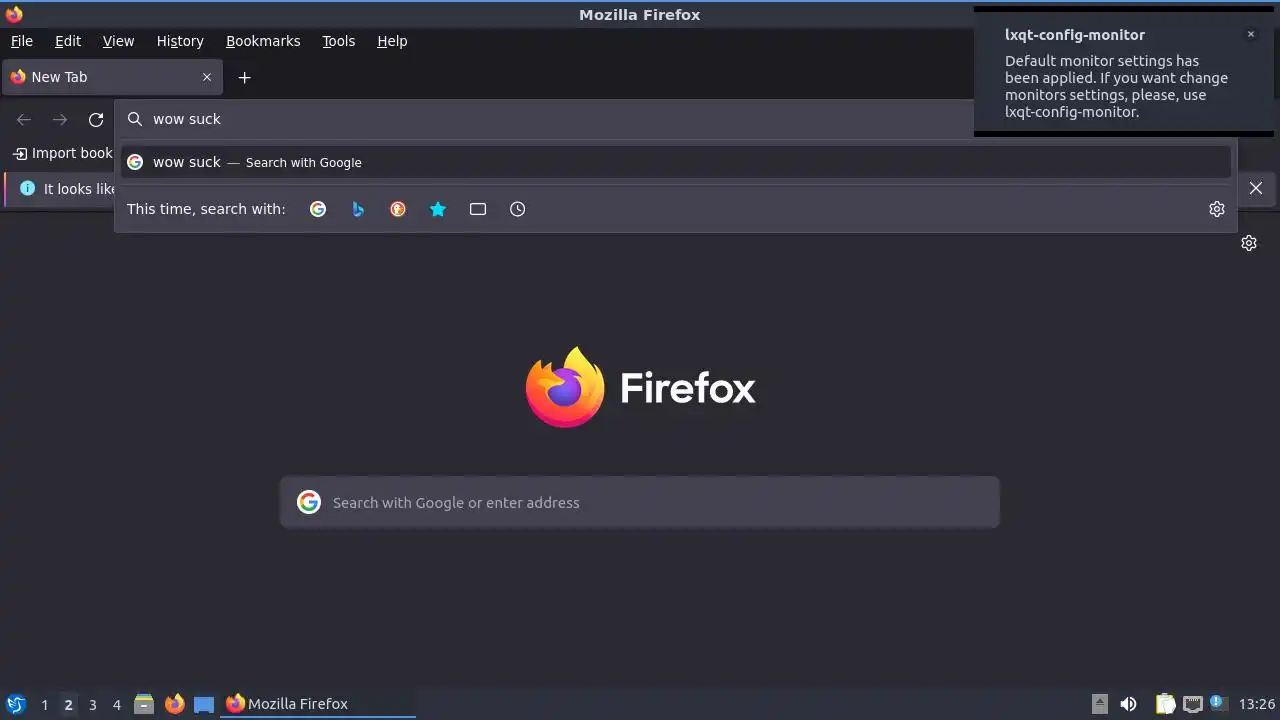
Task: Click the Import bookmarks button
Action: [63, 153]
